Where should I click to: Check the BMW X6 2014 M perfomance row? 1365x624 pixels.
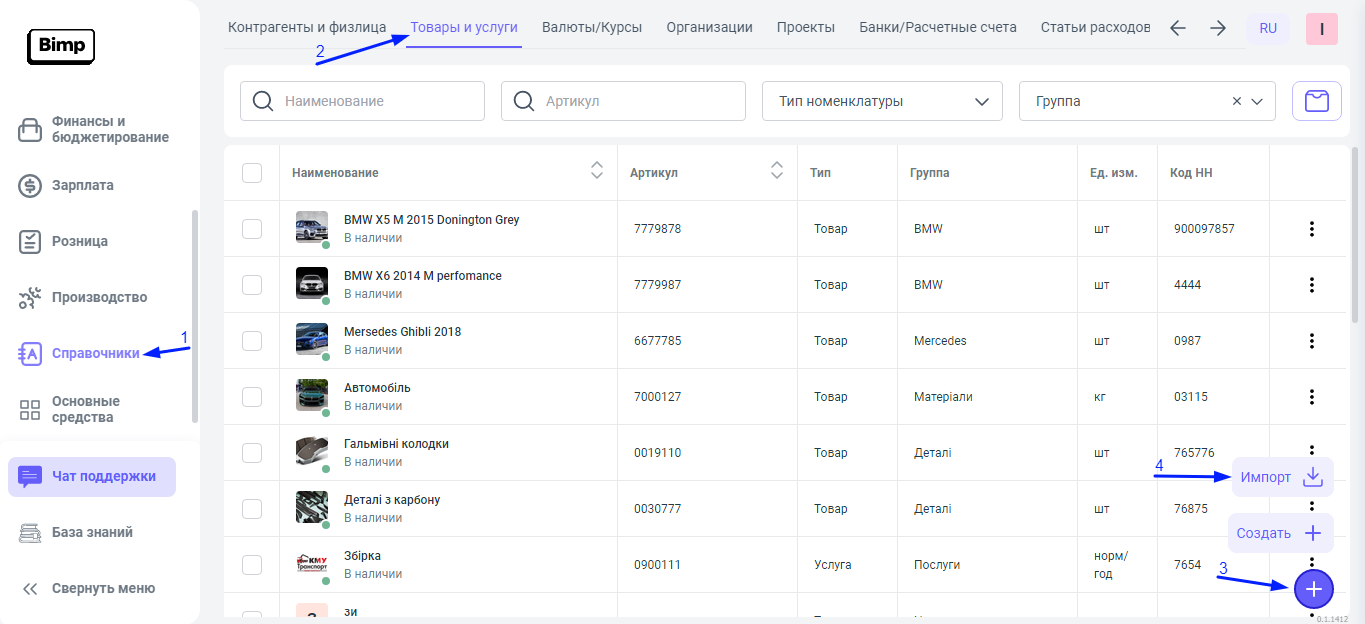coord(252,285)
